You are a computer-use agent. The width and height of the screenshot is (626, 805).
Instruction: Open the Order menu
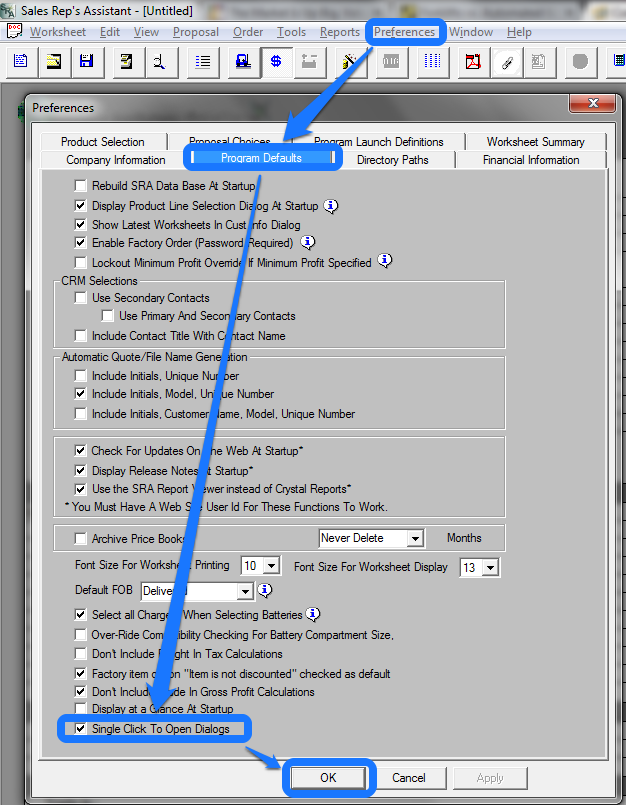coord(248,32)
